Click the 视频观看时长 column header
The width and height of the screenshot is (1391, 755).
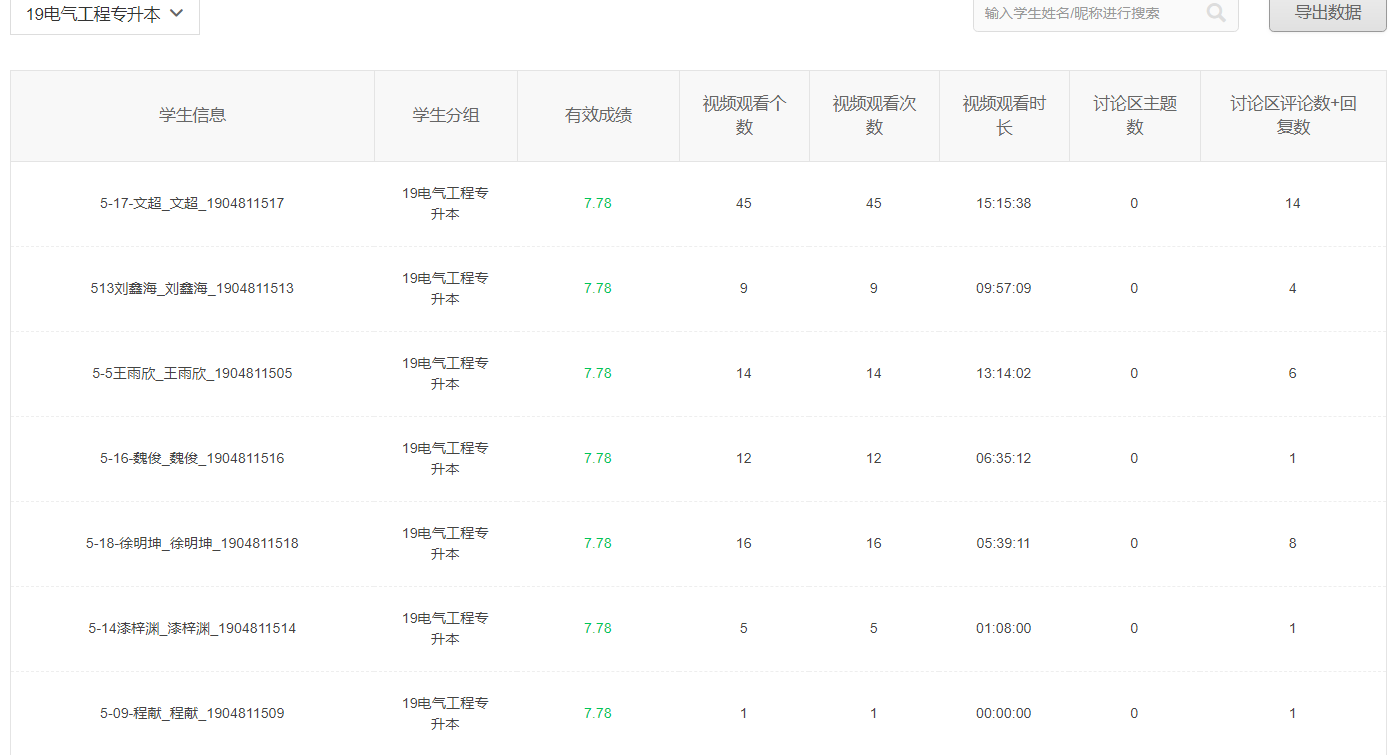pyautogui.click(x=1004, y=115)
